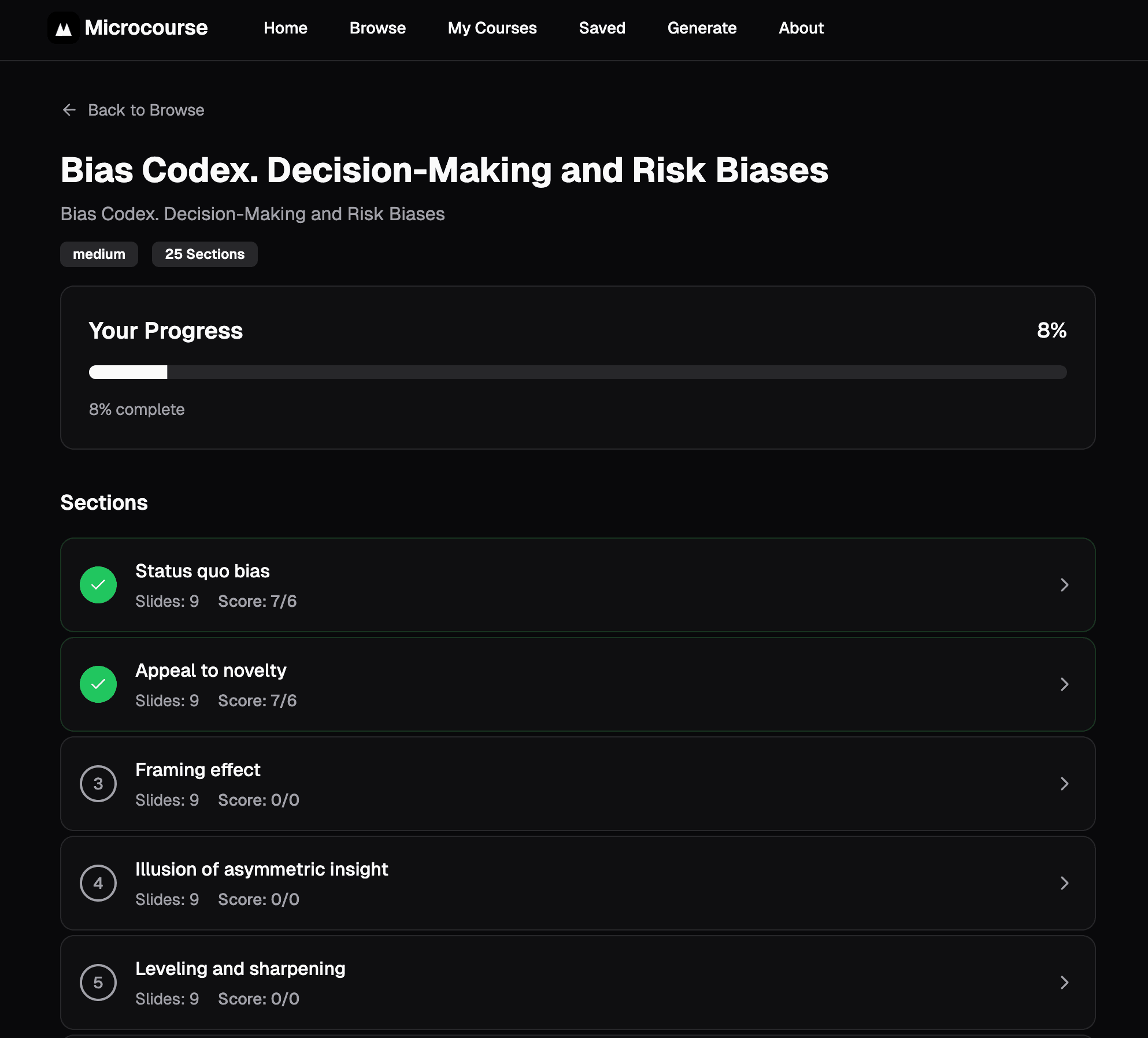The height and width of the screenshot is (1038, 1148).
Task: Click the 25 Sections badge
Action: pyautogui.click(x=205, y=254)
